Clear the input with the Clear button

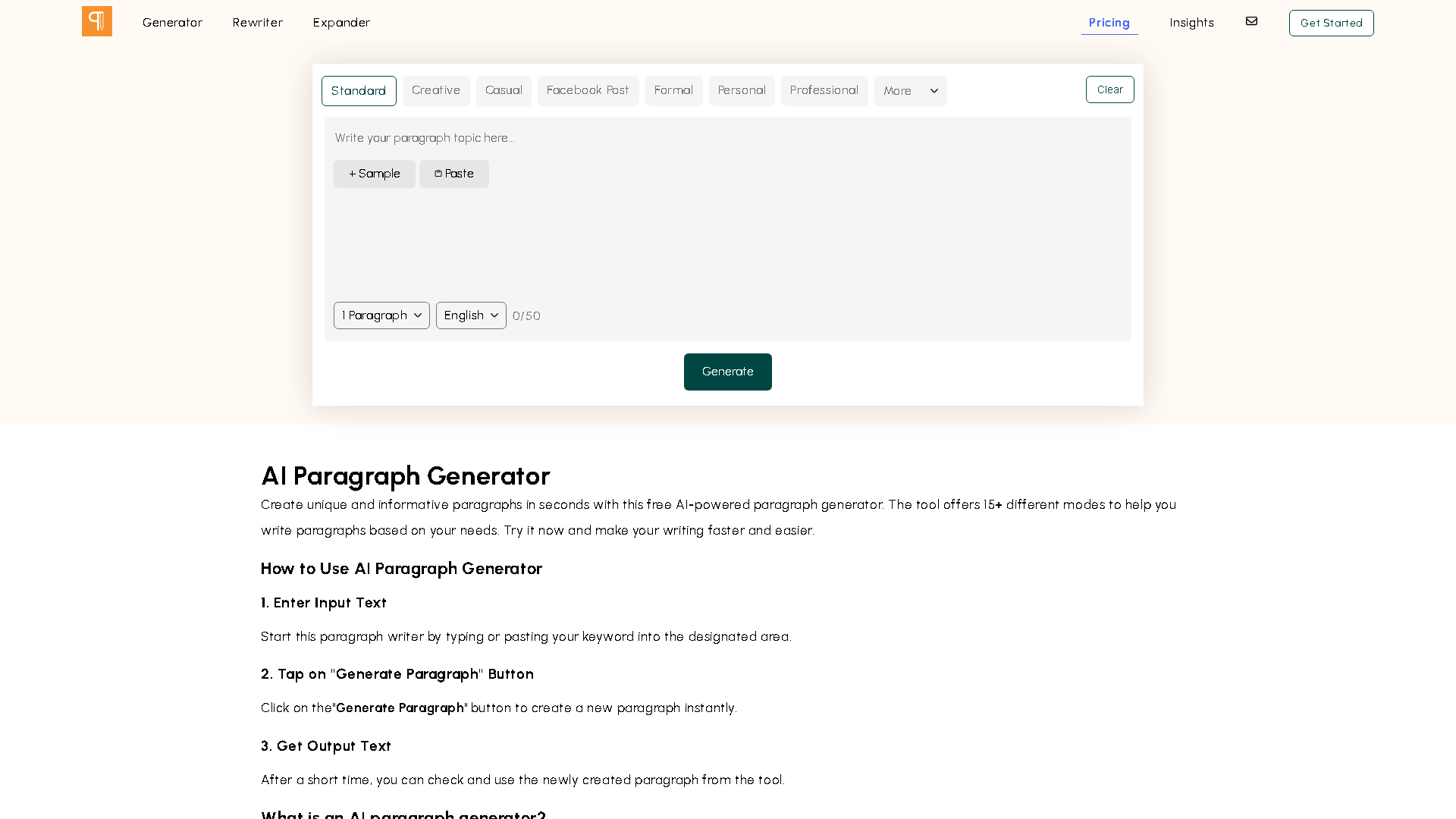[x=1109, y=89]
